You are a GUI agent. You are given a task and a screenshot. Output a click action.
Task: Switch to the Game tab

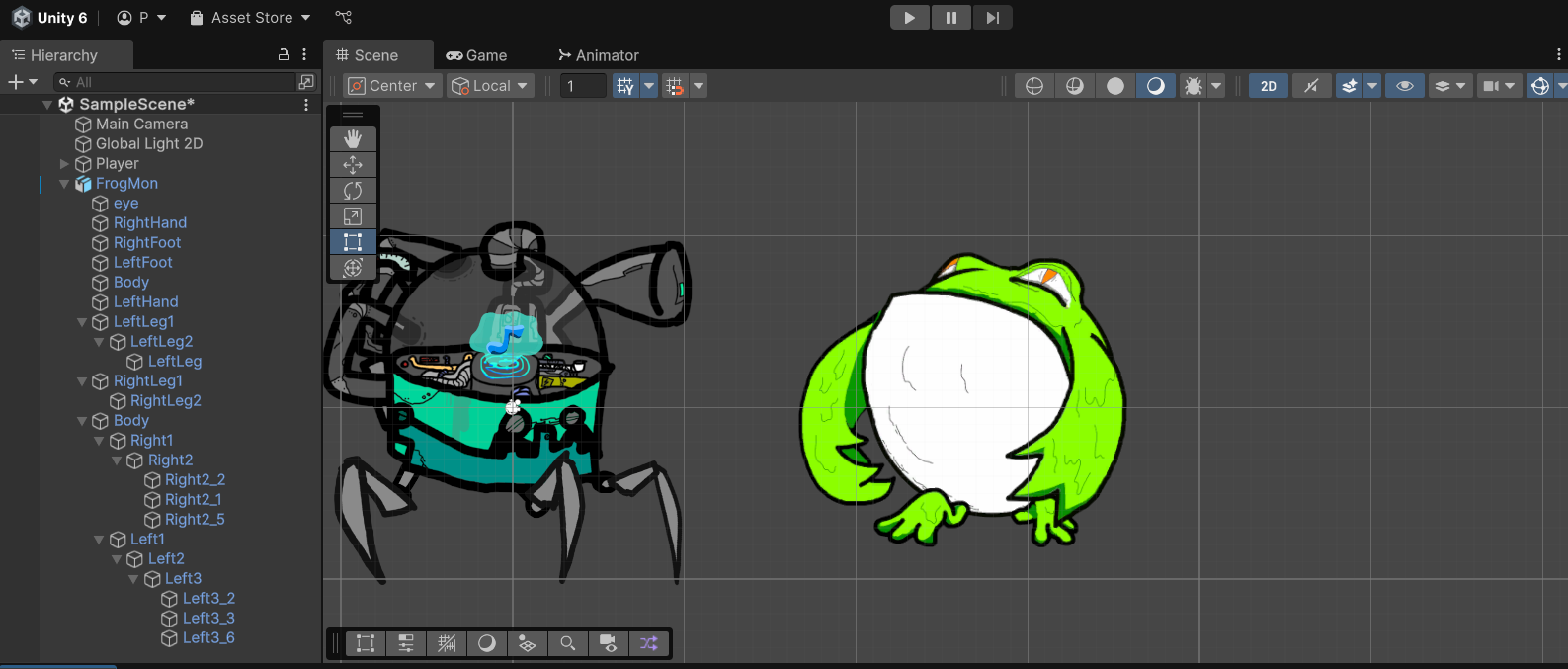(476, 55)
